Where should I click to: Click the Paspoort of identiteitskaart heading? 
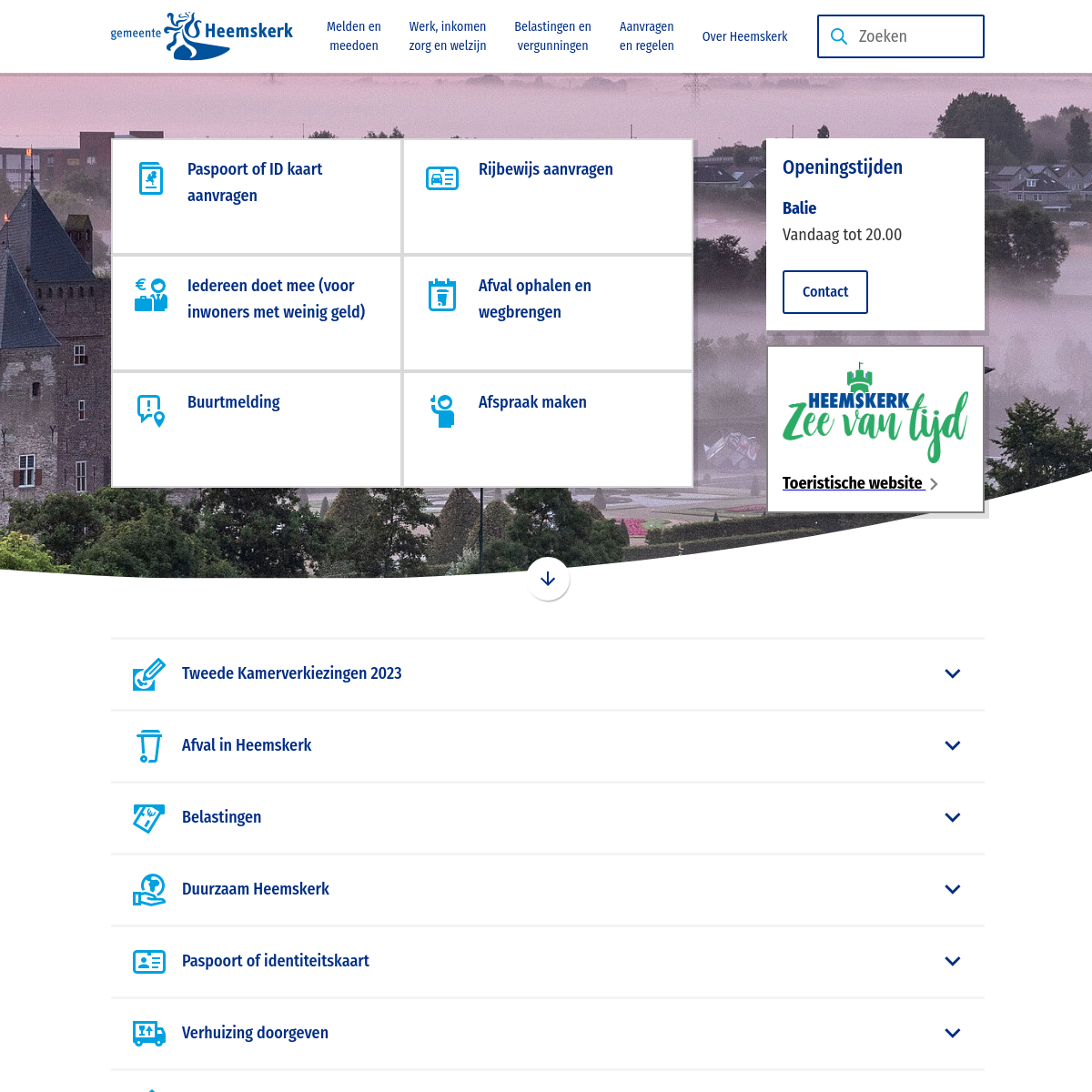276,961
